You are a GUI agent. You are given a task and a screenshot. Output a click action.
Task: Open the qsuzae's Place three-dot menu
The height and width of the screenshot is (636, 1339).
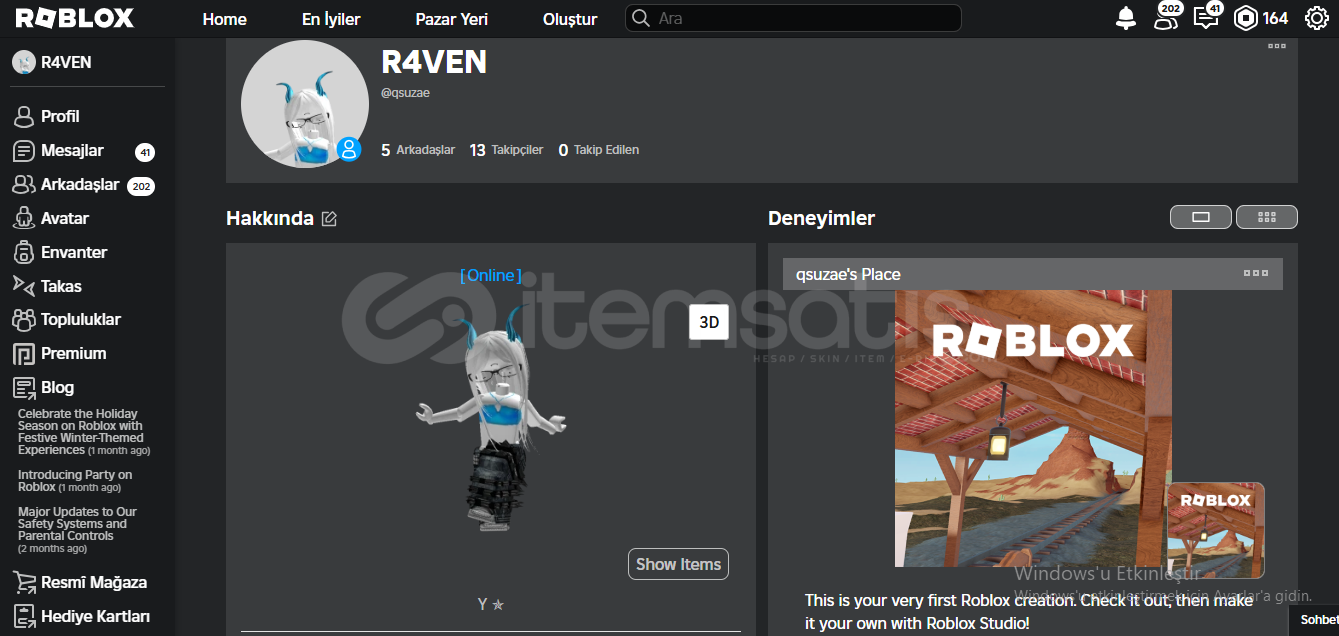(x=1256, y=274)
